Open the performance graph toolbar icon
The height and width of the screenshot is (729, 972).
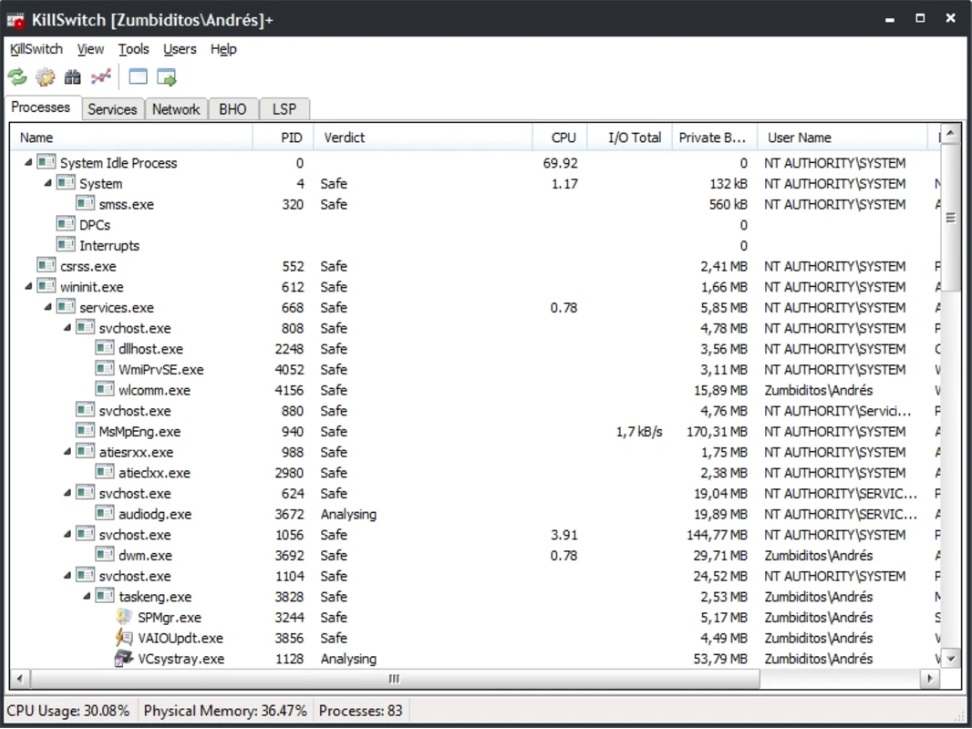pyautogui.click(x=100, y=77)
